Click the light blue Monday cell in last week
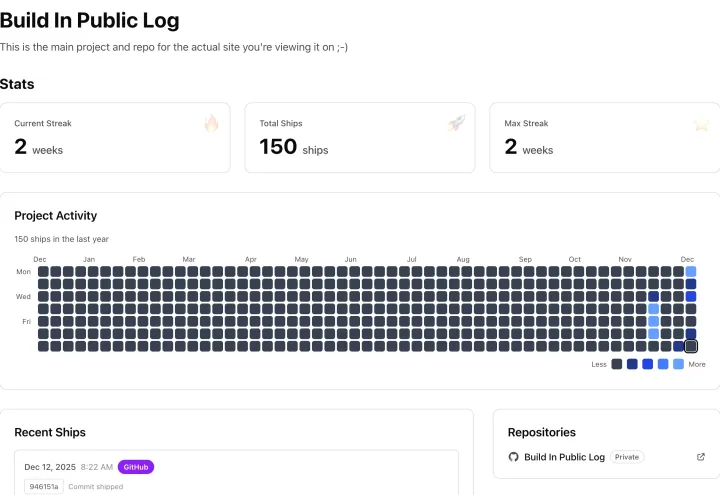 click(x=691, y=271)
